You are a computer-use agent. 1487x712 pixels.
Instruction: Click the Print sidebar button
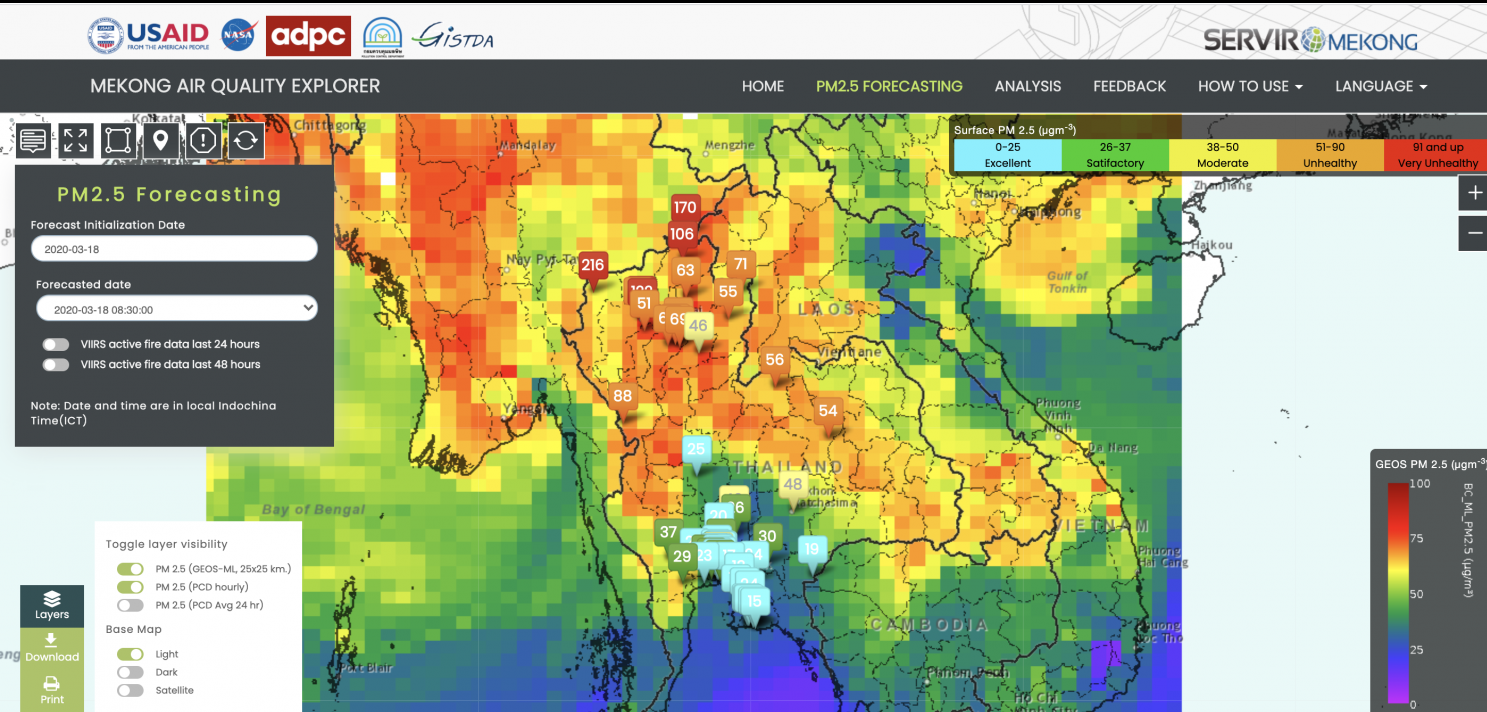click(x=52, y=690)
